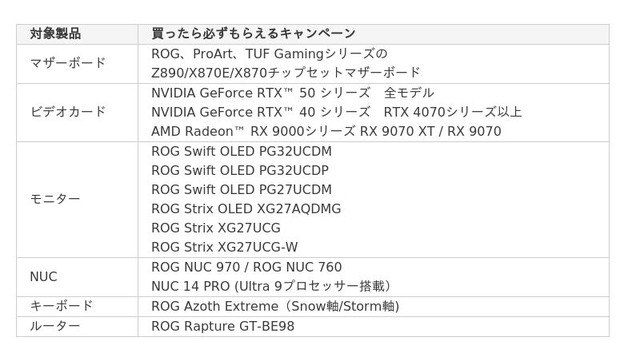Click ROG Strix OLED XG27AQDMG entry
Viewport: 640px width, 361px height.
[246, 209]
